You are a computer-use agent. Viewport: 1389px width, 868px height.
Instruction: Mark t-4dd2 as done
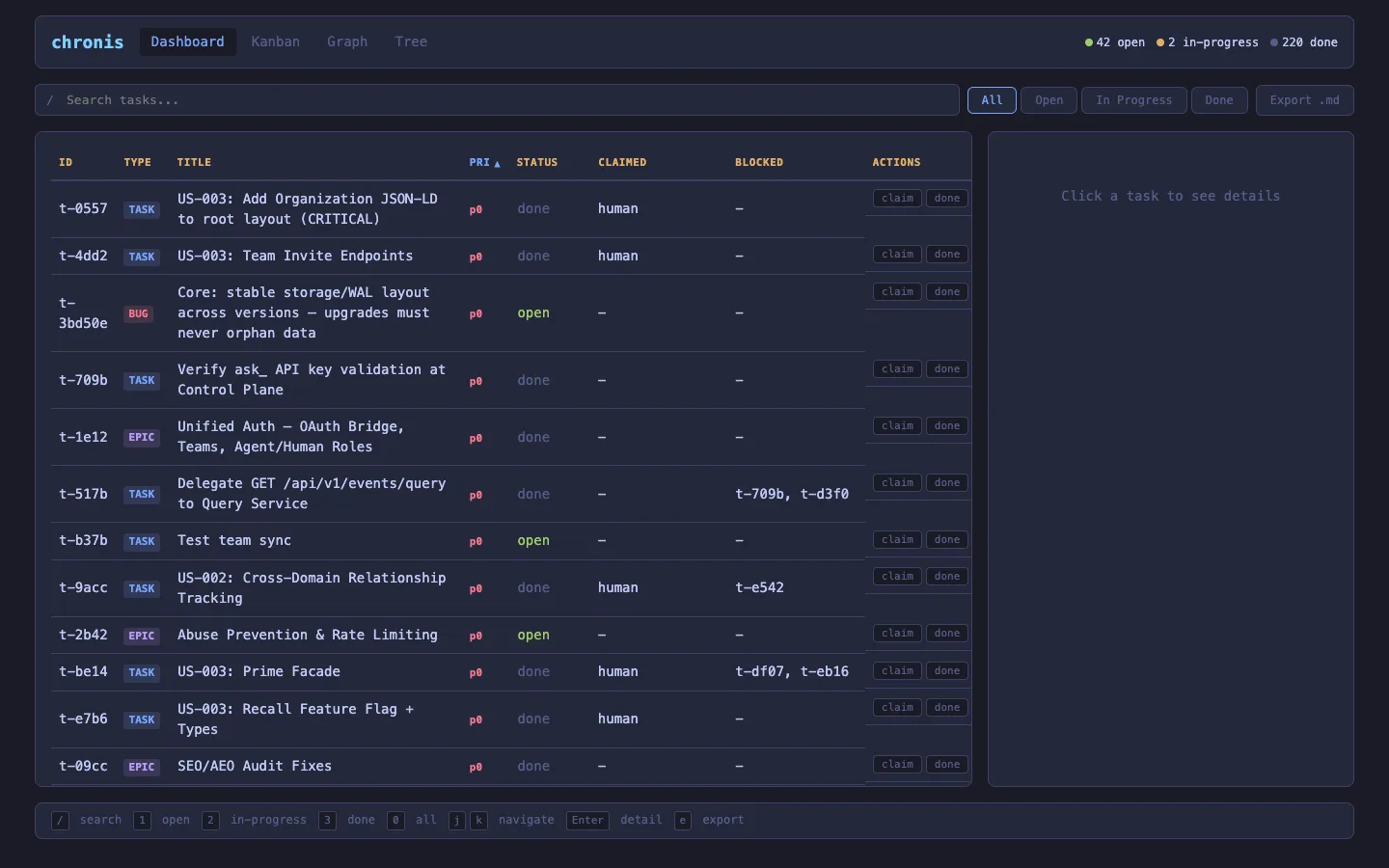(947, 255)
